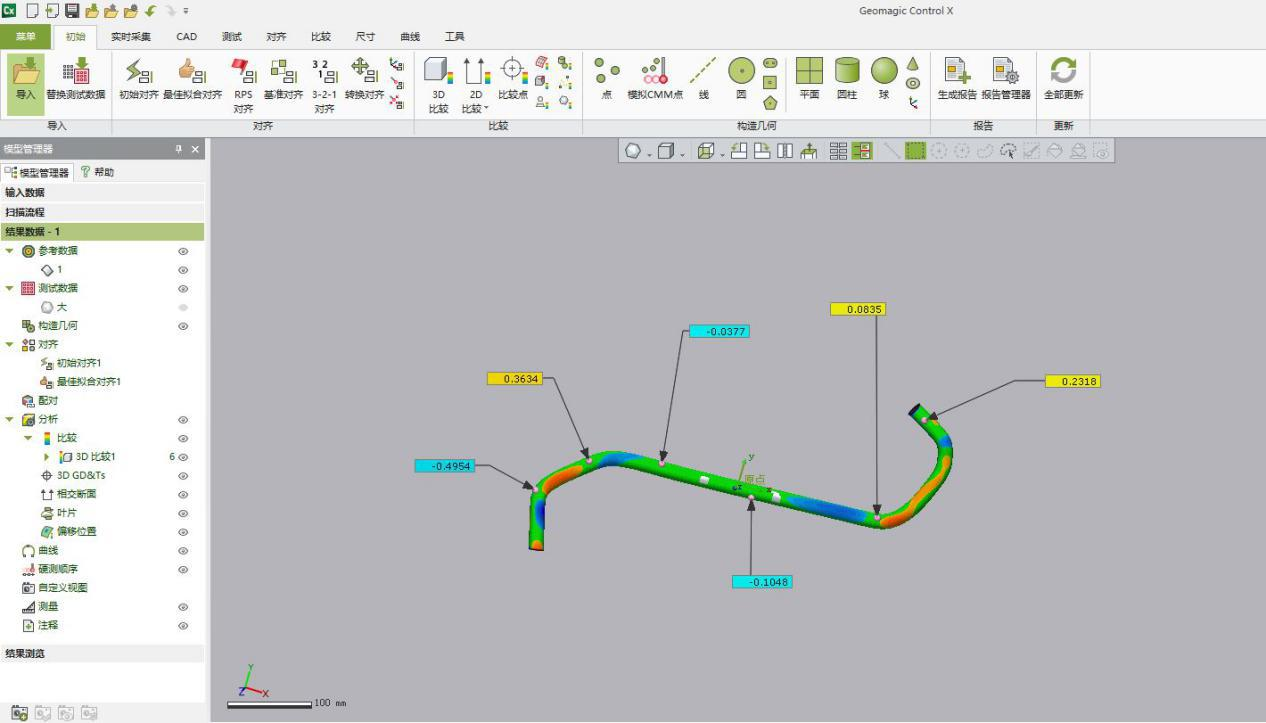Toggle visibility of 3D 比较1 item

click(183, 457)
